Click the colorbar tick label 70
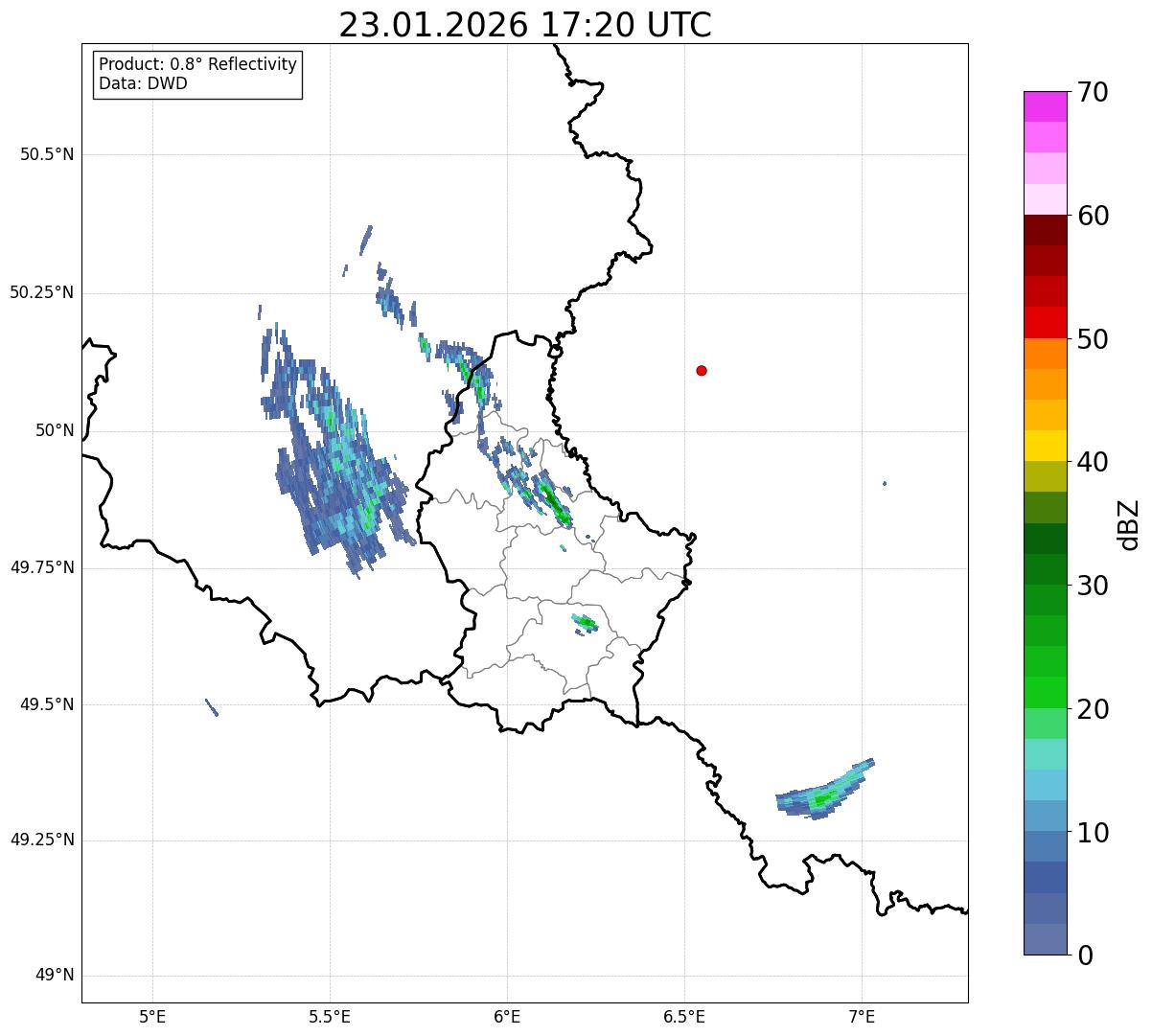The height and width of the screenshot is (1036, 1152). pyautogui.click(x=1093, y=92)
